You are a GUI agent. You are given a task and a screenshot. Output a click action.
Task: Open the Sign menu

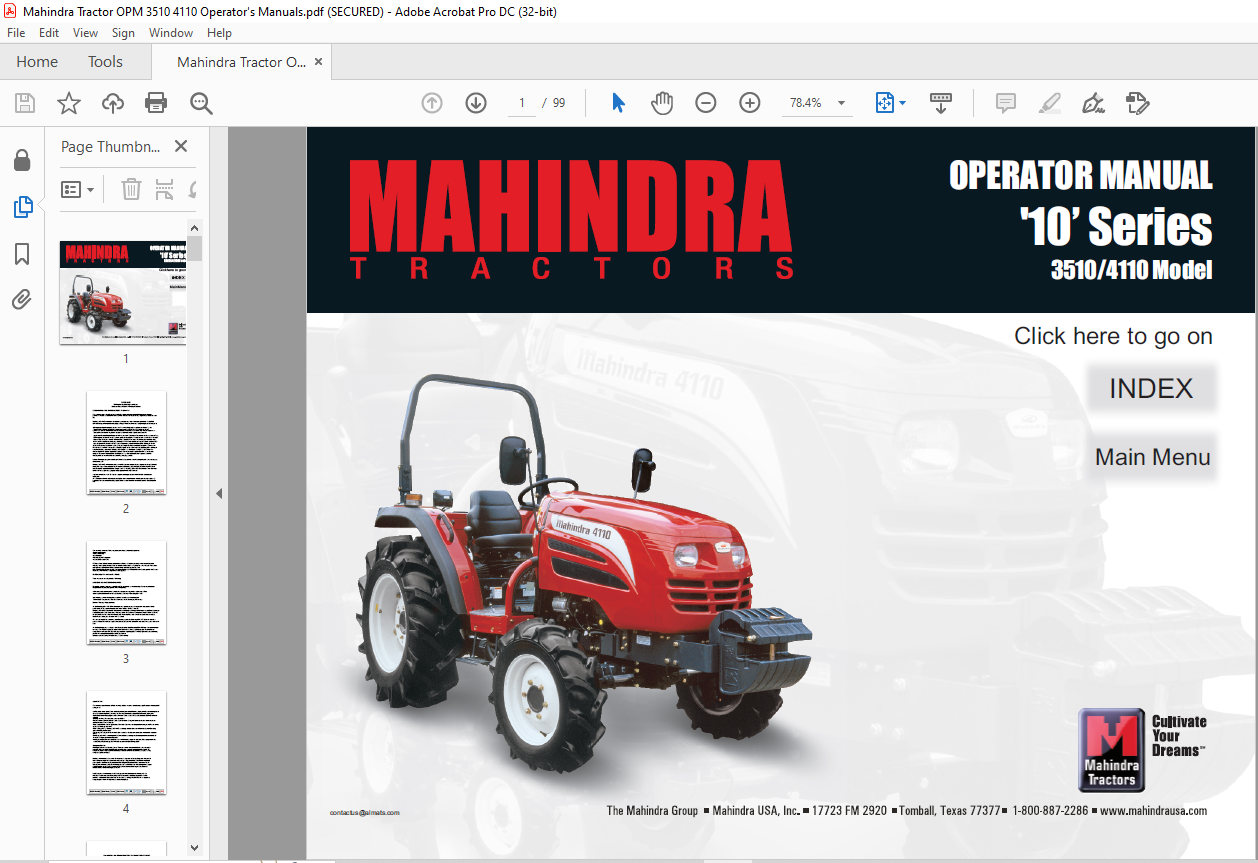(x=123, y=33)
